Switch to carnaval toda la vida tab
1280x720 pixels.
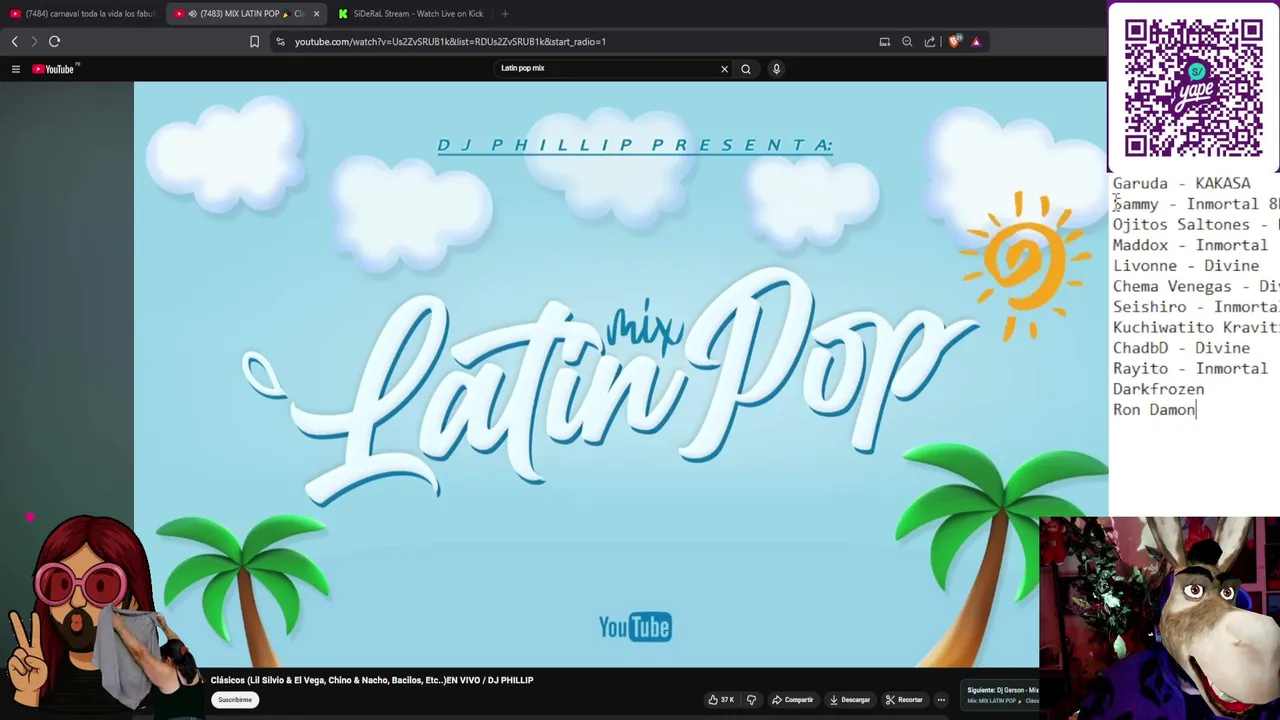tap(82, 14)
